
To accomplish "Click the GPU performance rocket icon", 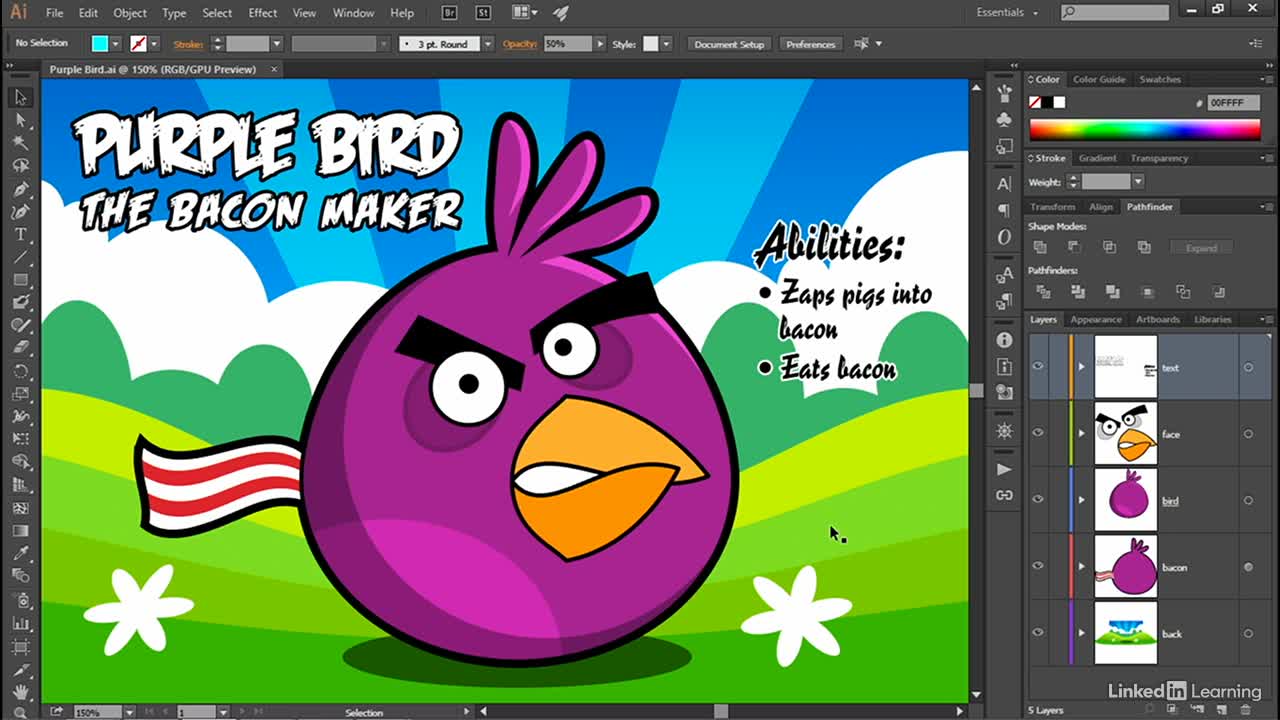I will click(560, 13).
